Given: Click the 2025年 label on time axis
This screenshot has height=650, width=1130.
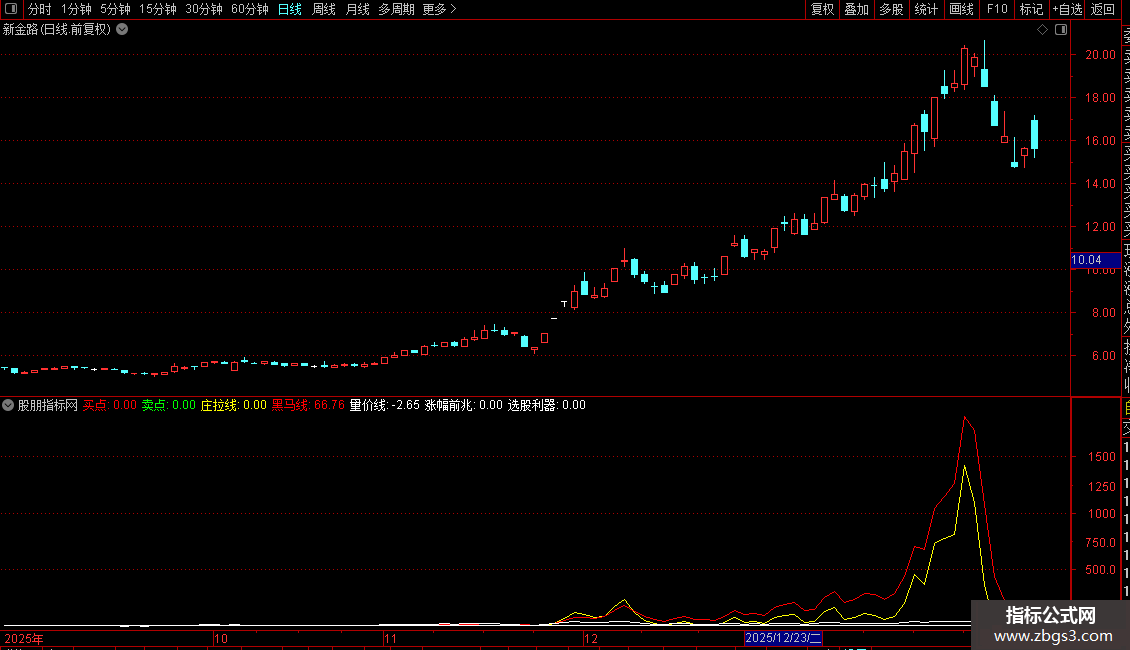Looking at the screenshot, I should coord(24,638).
